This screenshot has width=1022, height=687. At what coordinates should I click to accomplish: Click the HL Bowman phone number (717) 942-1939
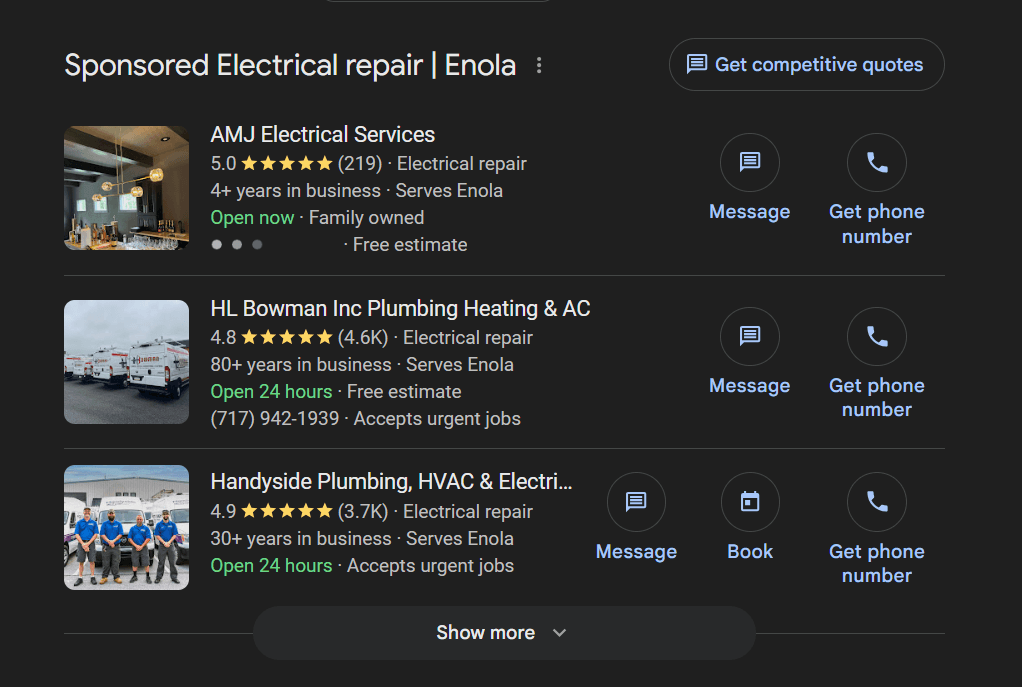274,418
